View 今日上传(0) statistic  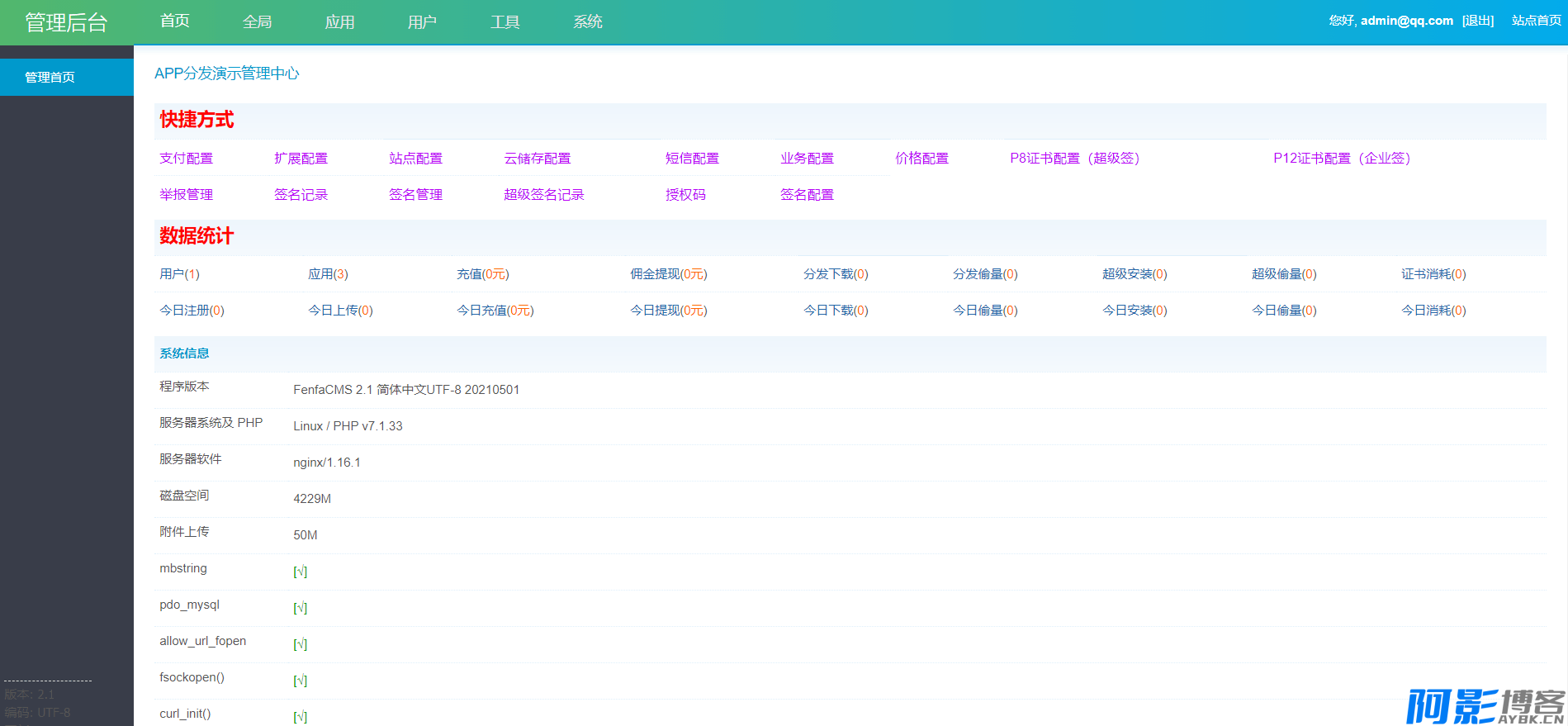pyautogui.click(x=341, y=311)
